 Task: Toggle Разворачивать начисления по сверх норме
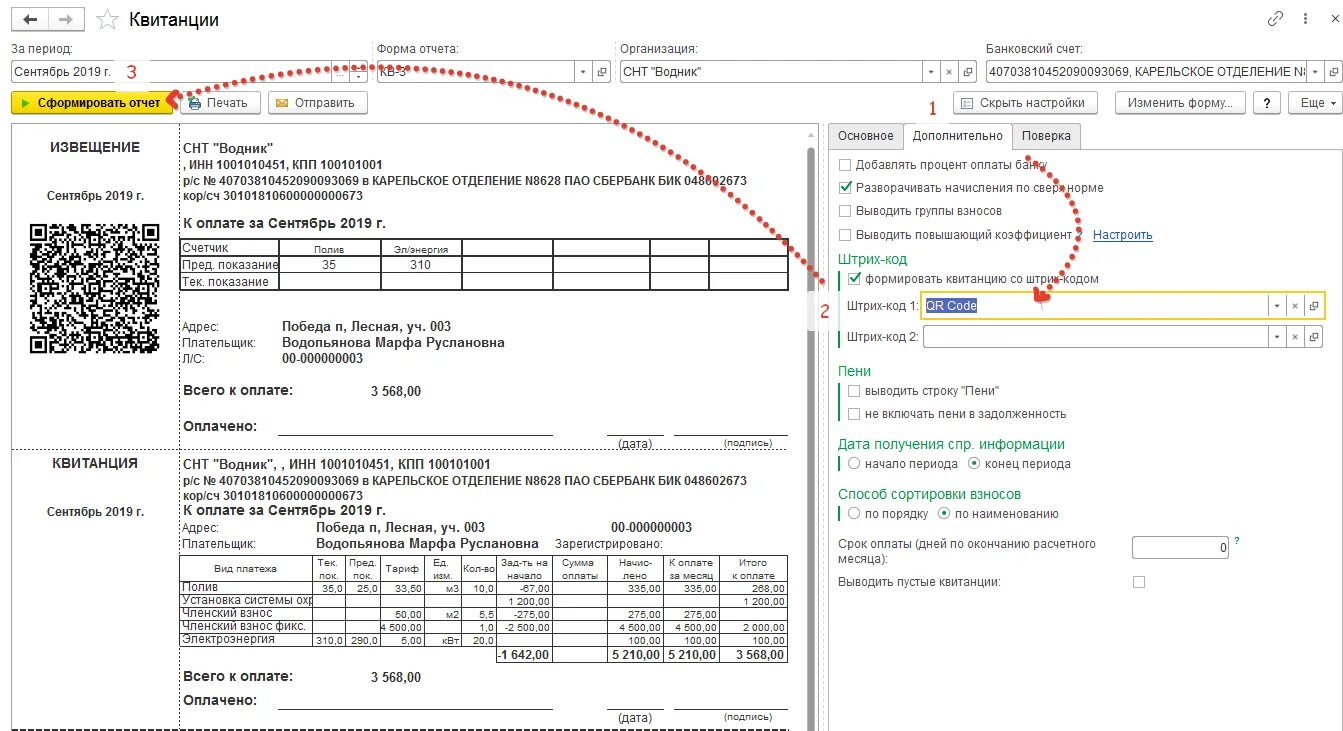pyautogui.click(x=846, y=188)
